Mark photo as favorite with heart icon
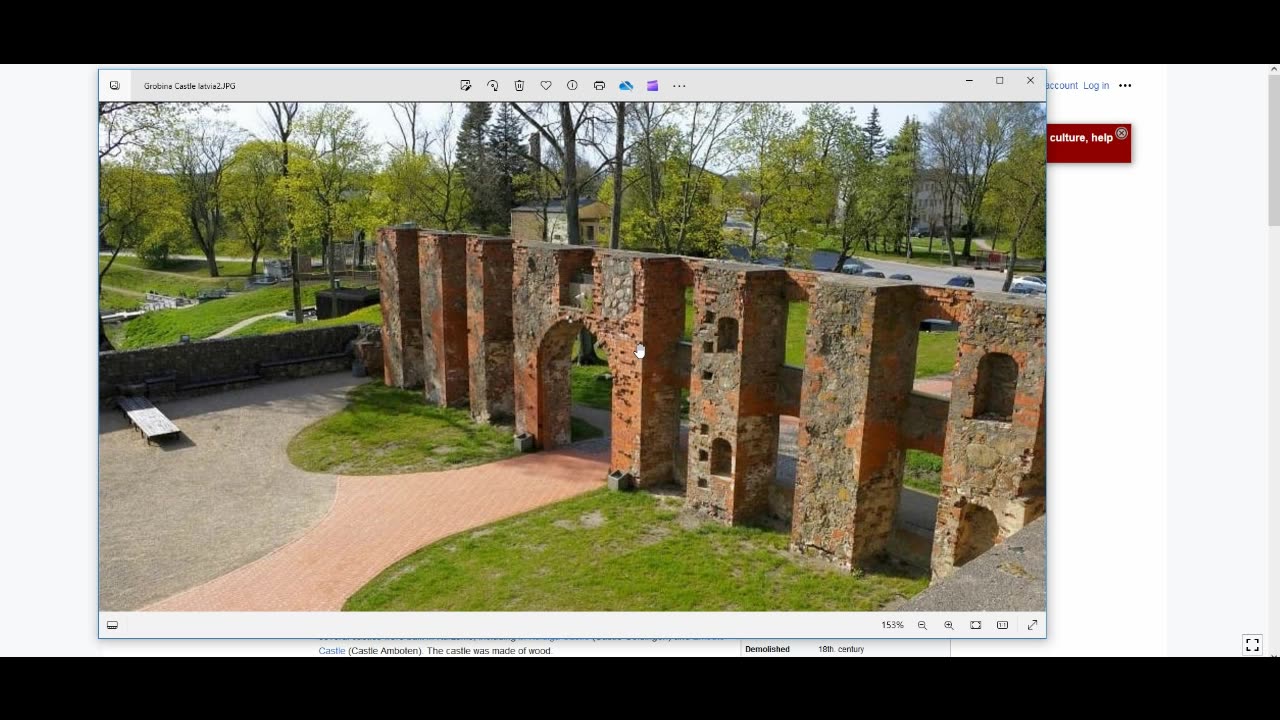Image resolution: width=1280 pixels, height=720 pixels. 546,86
